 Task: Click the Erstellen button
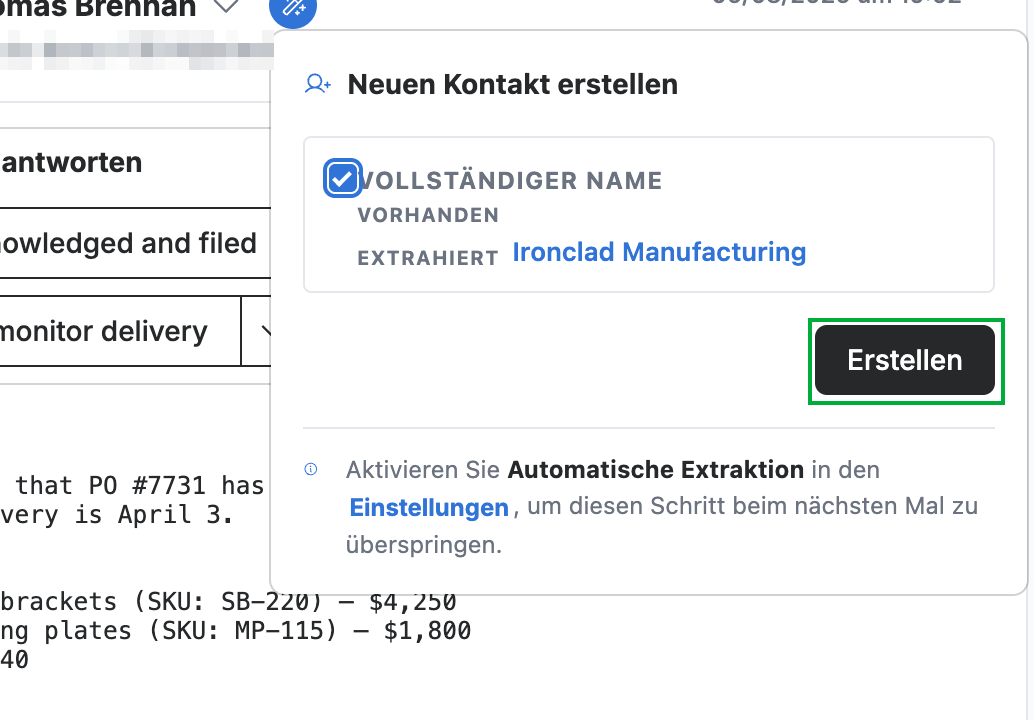pos(905,360)
